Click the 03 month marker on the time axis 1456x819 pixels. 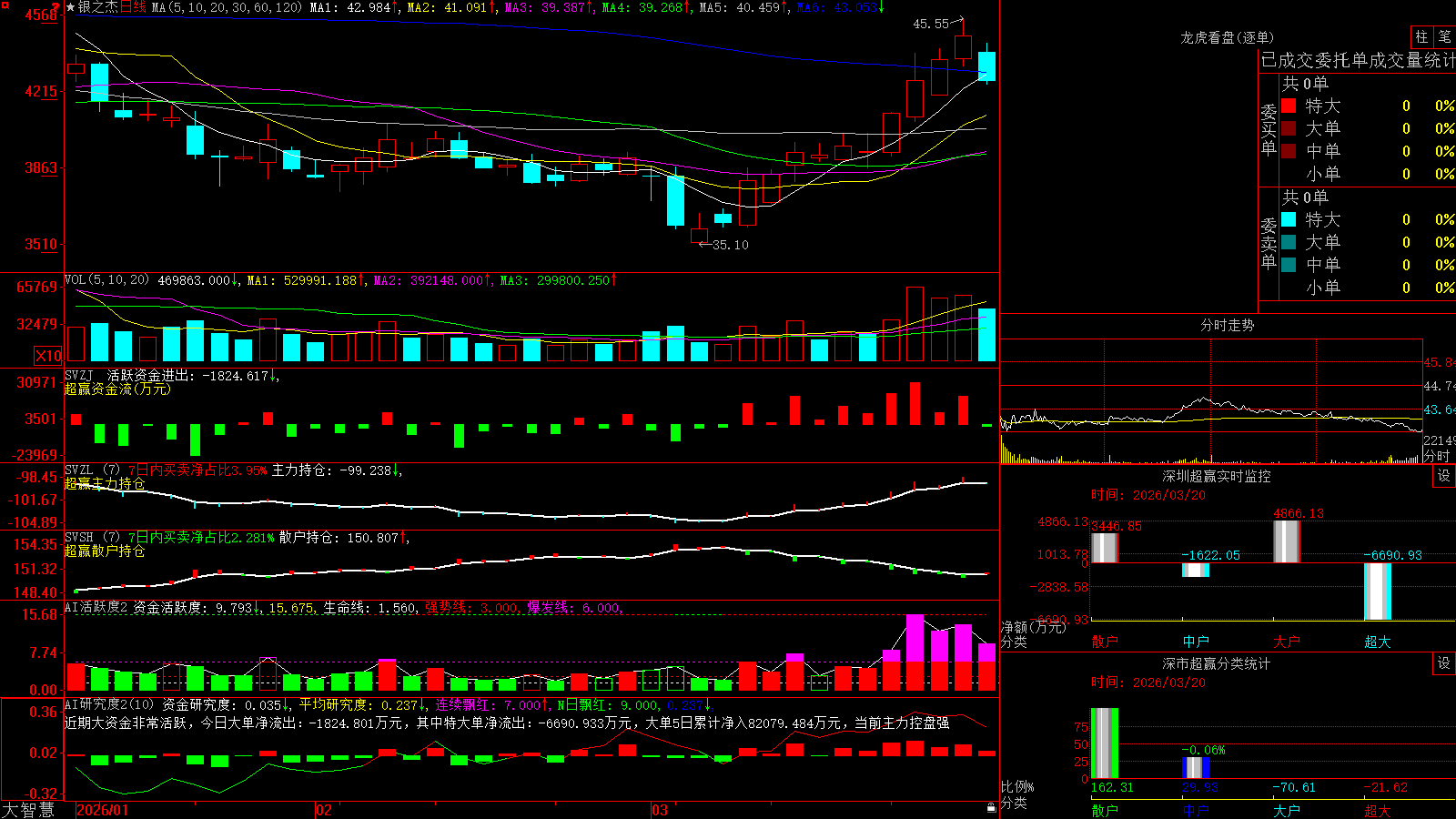[660, 810]
